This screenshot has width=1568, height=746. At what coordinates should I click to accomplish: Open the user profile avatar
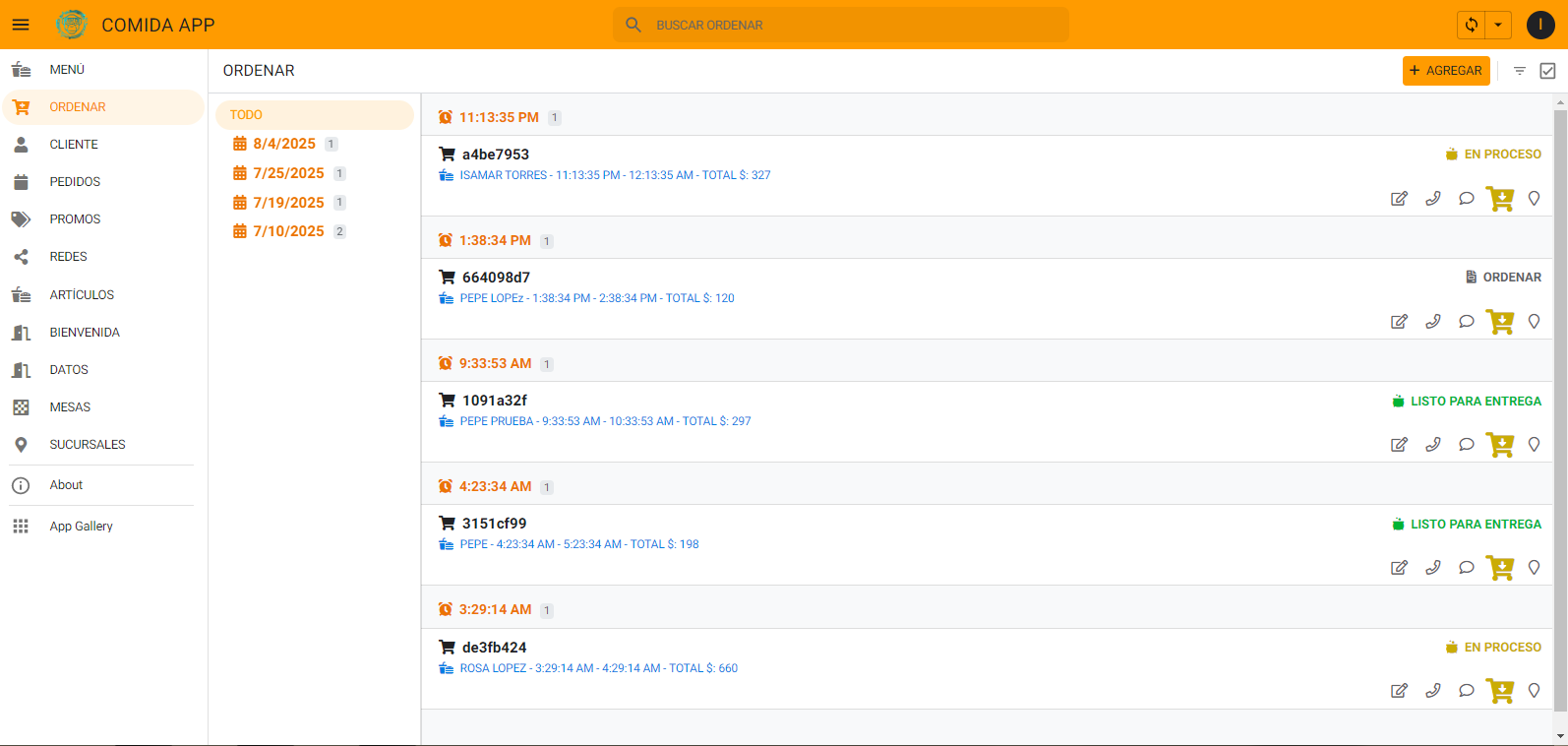point(1540,25)
